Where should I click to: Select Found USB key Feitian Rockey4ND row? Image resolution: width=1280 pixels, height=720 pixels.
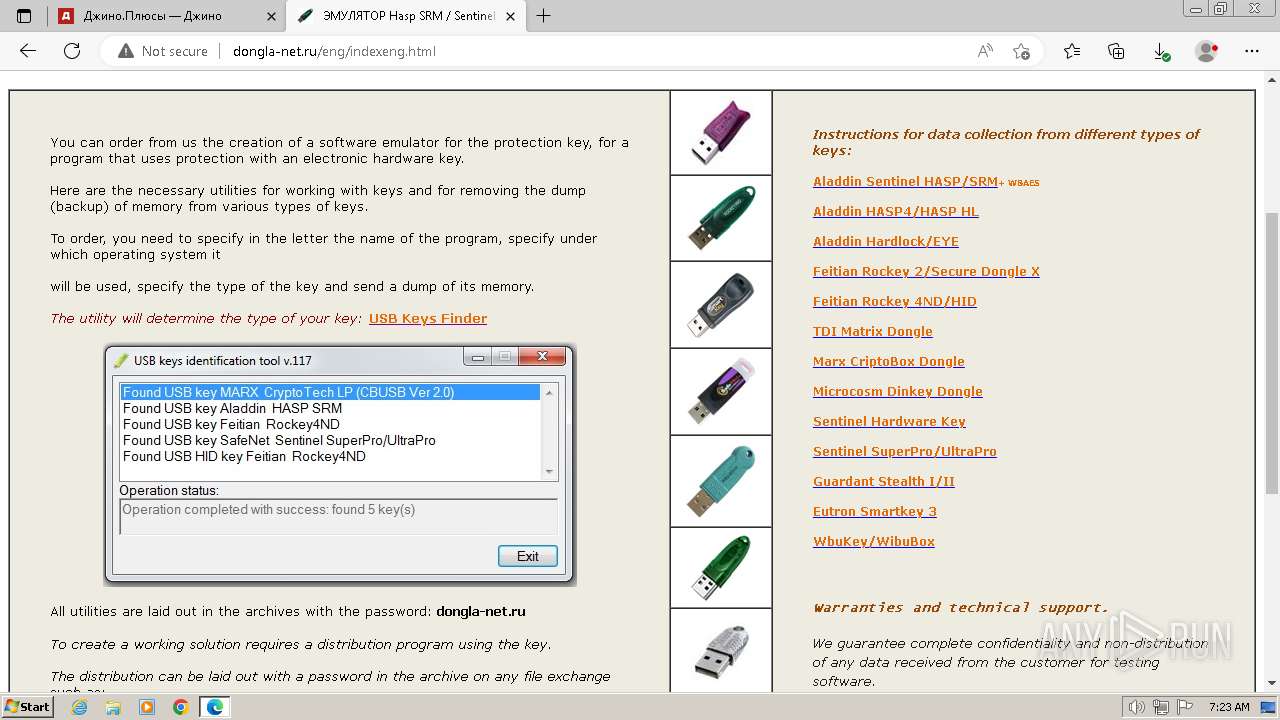pos(330,424)
